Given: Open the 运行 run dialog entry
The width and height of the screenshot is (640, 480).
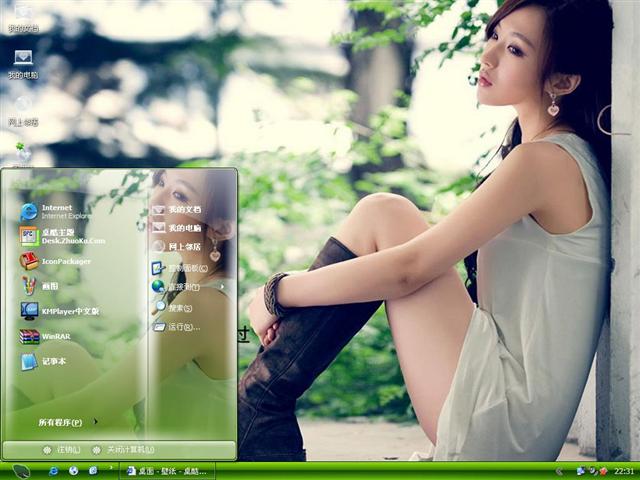Looking at the screenshot, I should click(176, 327).
